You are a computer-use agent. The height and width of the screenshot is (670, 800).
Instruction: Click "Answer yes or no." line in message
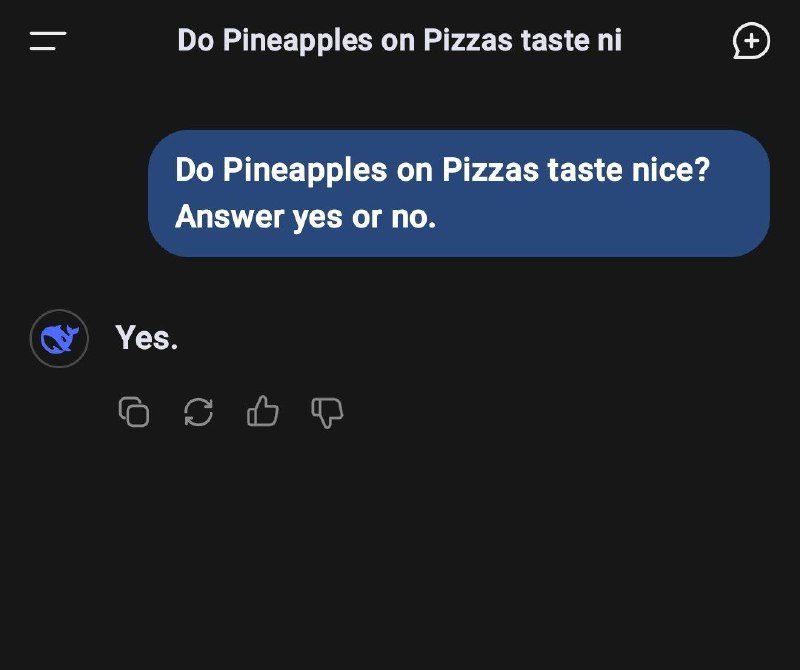click(x=306, y=217)
